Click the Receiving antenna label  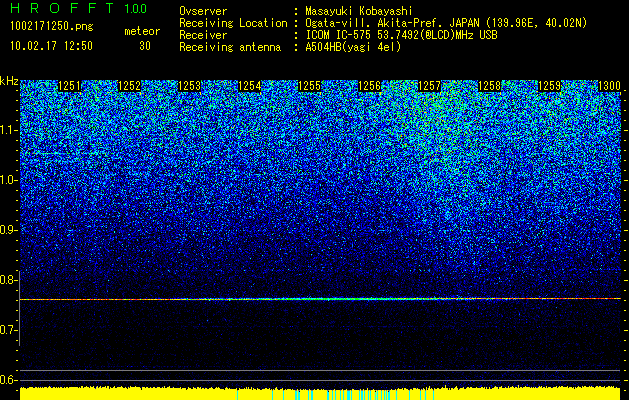(230, 47)
